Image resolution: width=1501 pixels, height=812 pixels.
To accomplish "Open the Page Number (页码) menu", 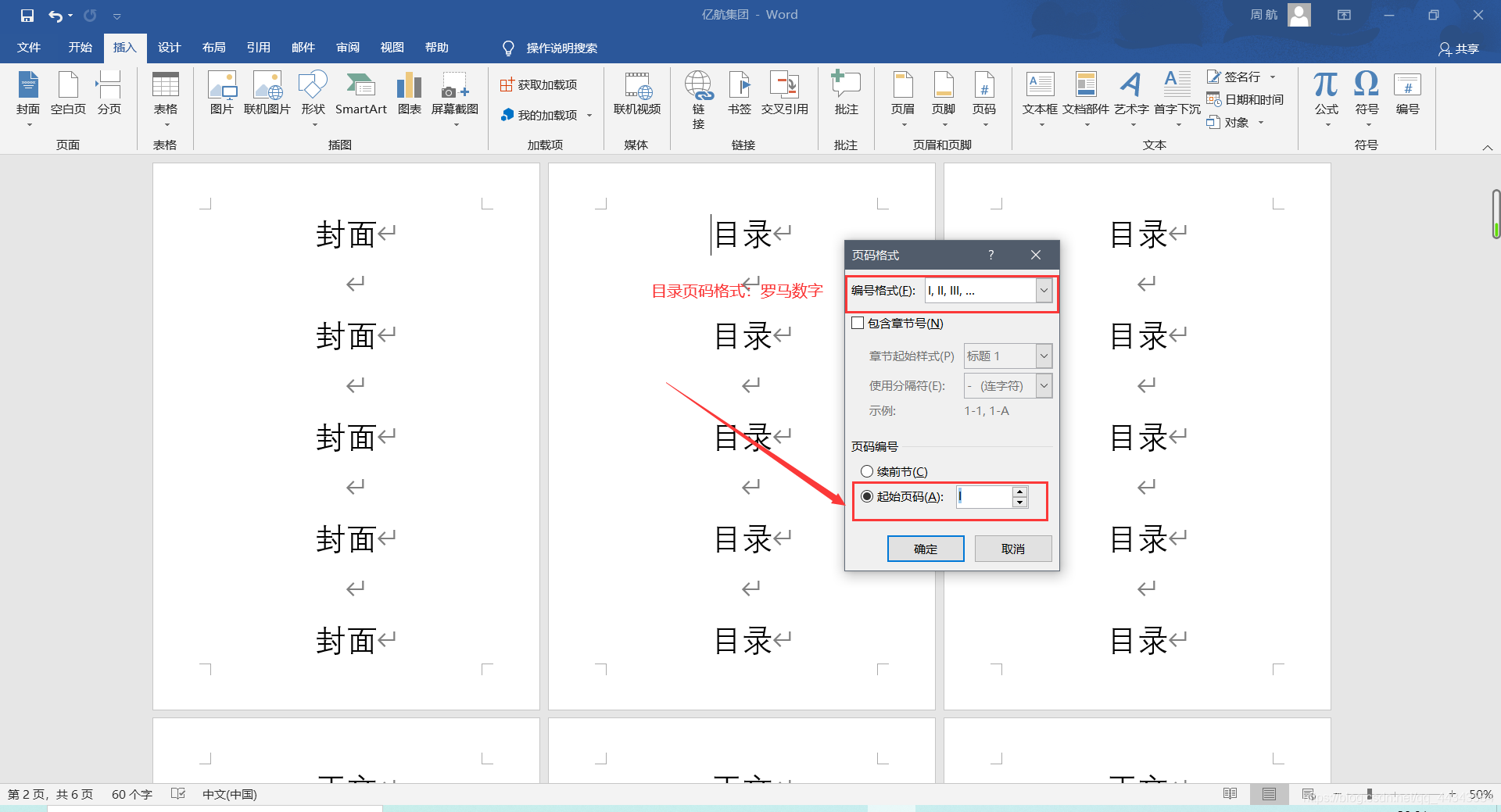I will [984, 98].
